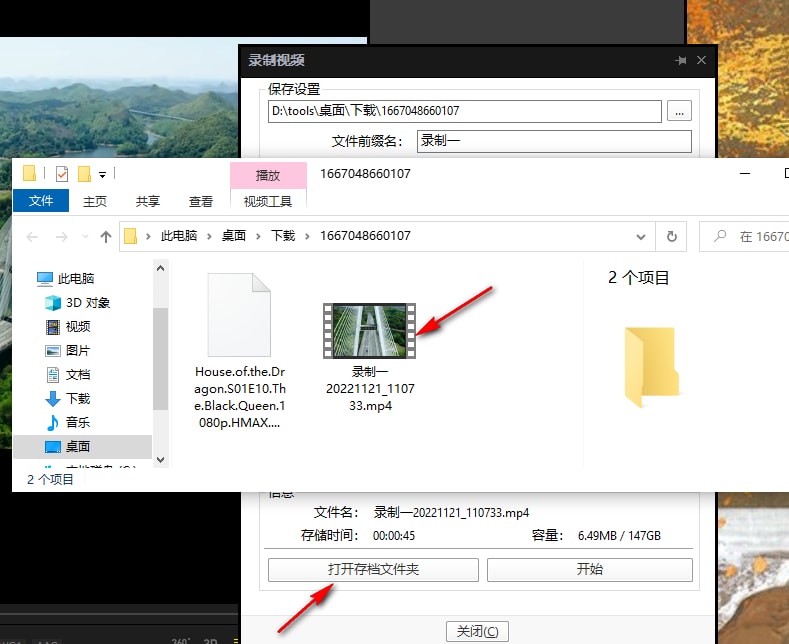
Task: Click 此电脑 in the address breadcrumb
Action: click(179, 236)
